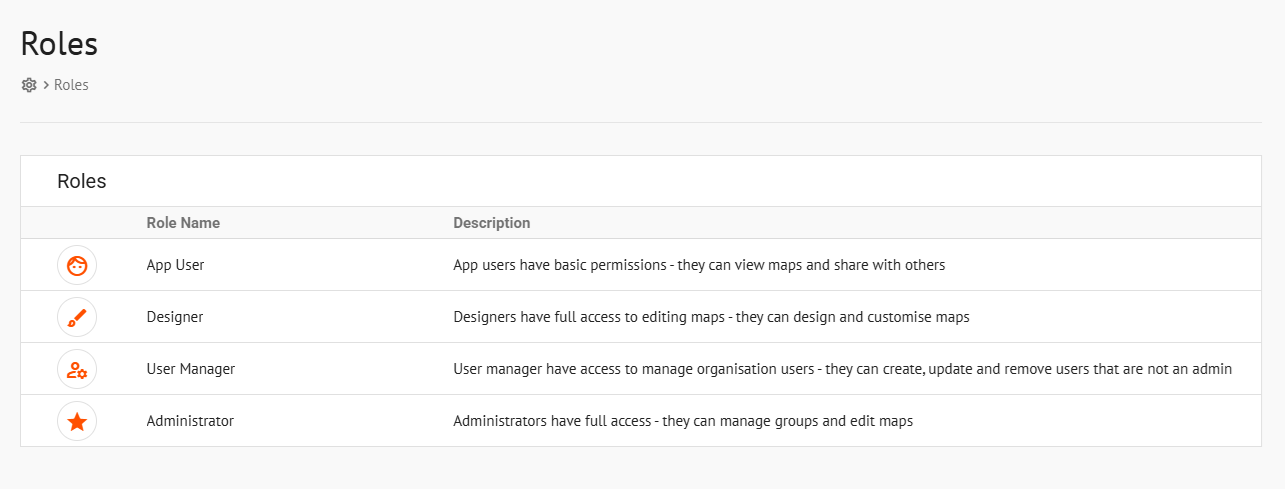Image resolution: width=1285 pixels, height=489 pixels.
Task: Click the Designers full access description
Action: pos(711,317)
